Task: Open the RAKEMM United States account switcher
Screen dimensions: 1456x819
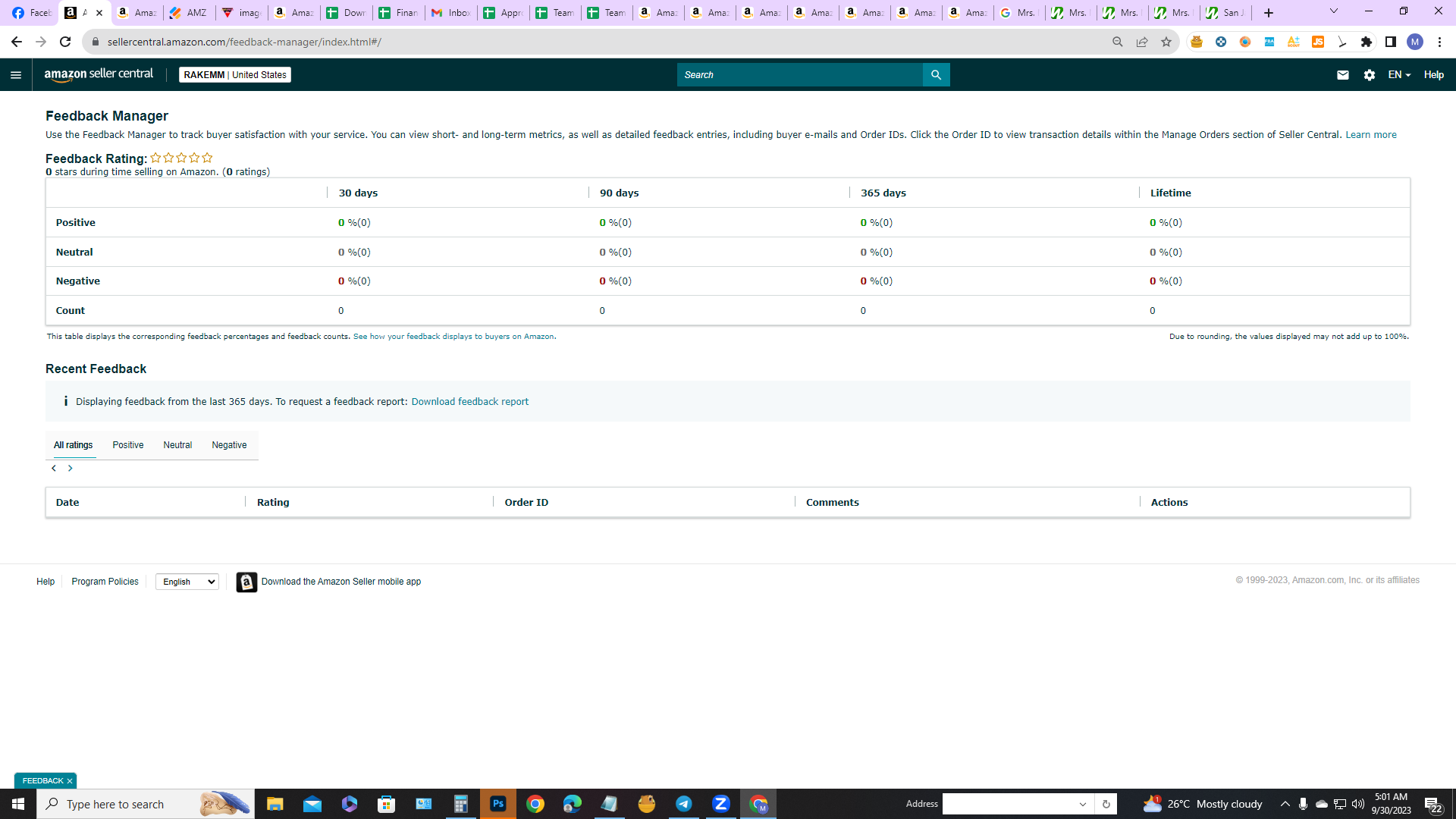Action: tap(235, 75)
